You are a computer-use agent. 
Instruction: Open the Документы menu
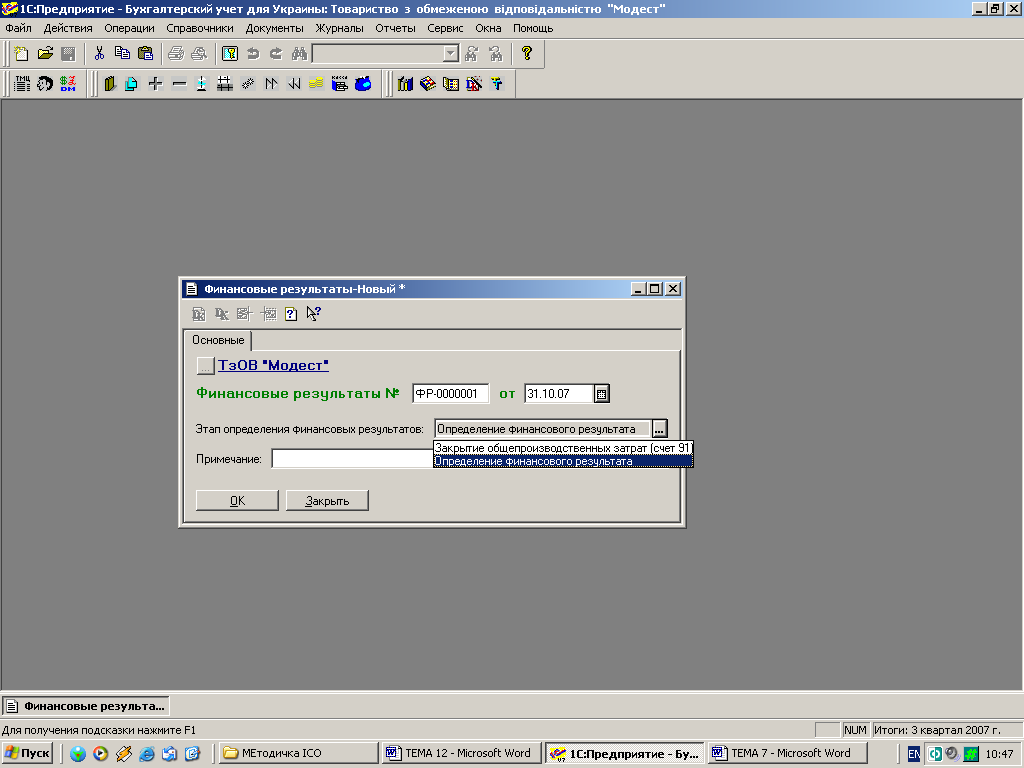tap(274, 28)
